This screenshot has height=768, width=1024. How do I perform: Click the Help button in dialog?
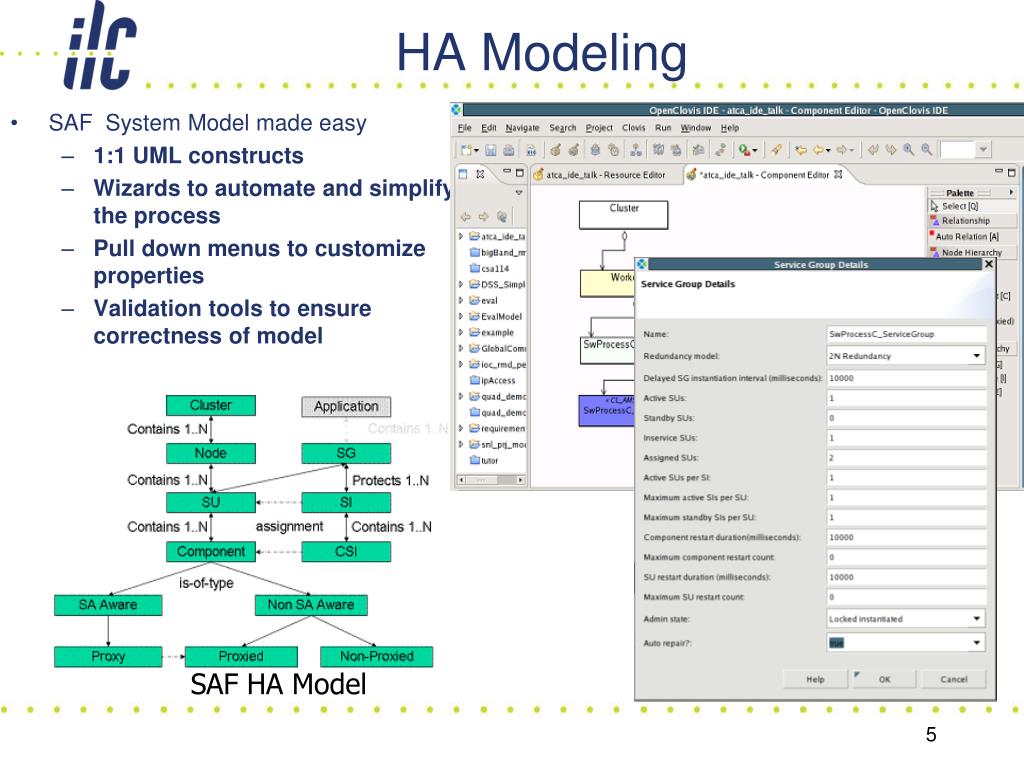coord(815,679)
